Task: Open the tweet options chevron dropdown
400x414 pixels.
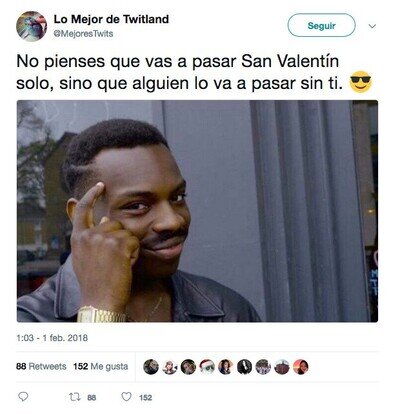Action: 372,26
